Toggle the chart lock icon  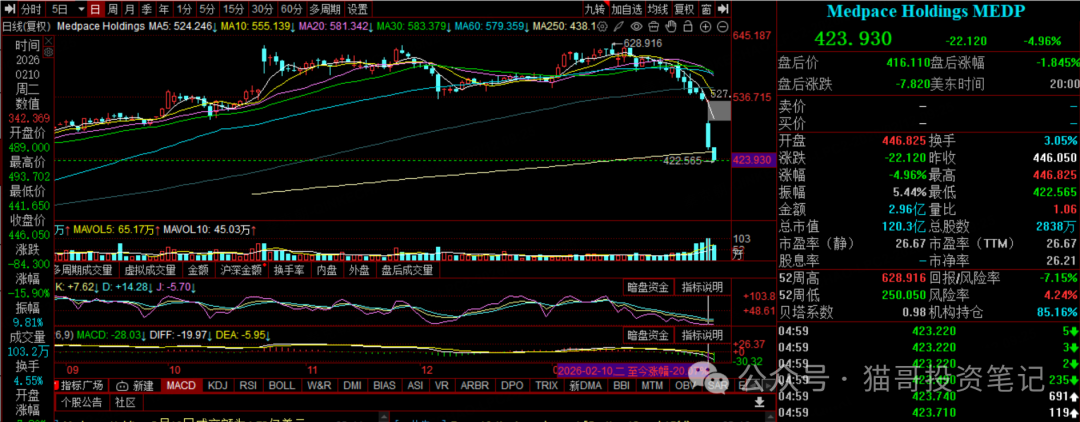click(x=689, y=26)
